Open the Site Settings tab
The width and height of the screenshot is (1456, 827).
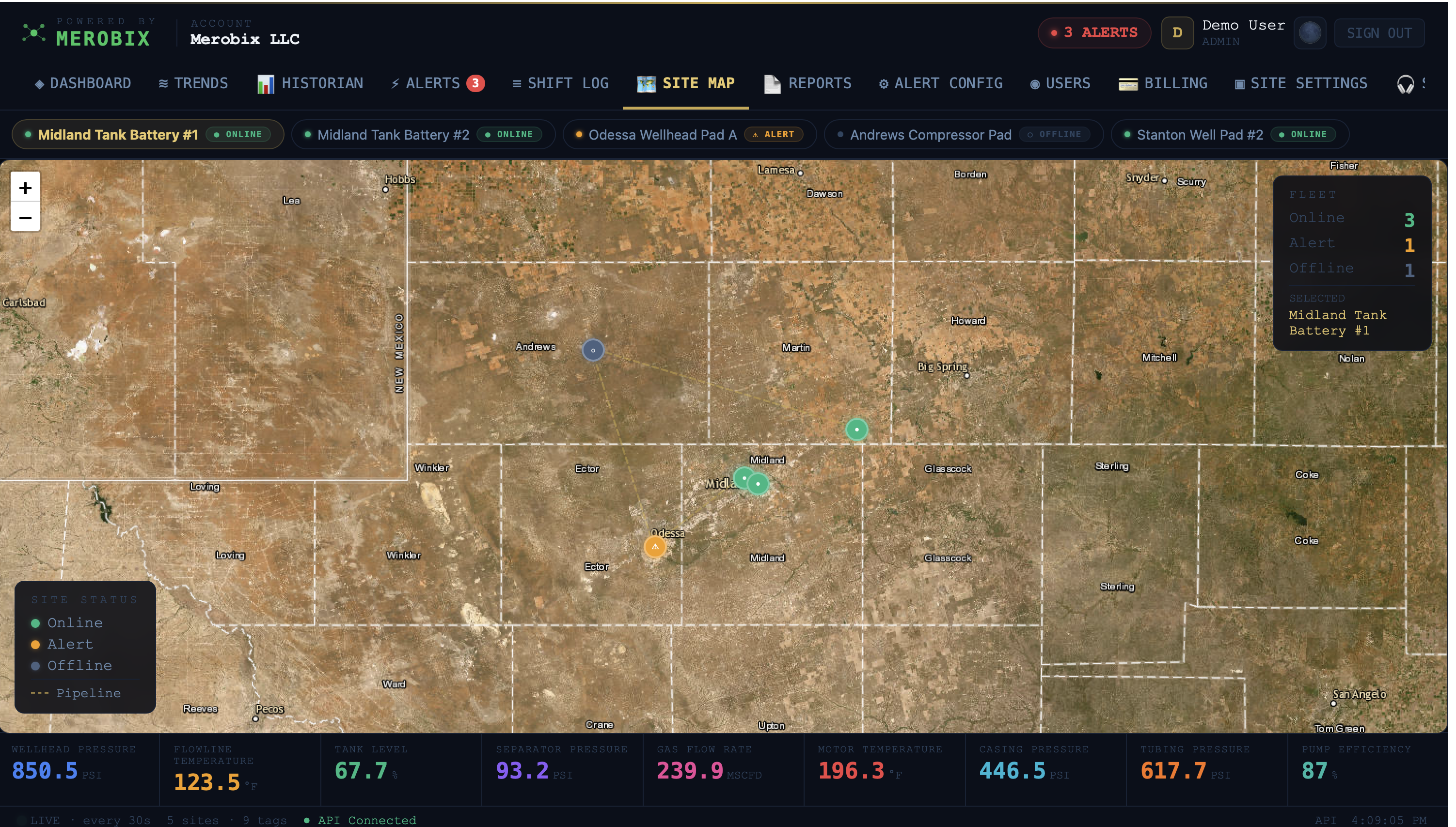point(1301,83)
